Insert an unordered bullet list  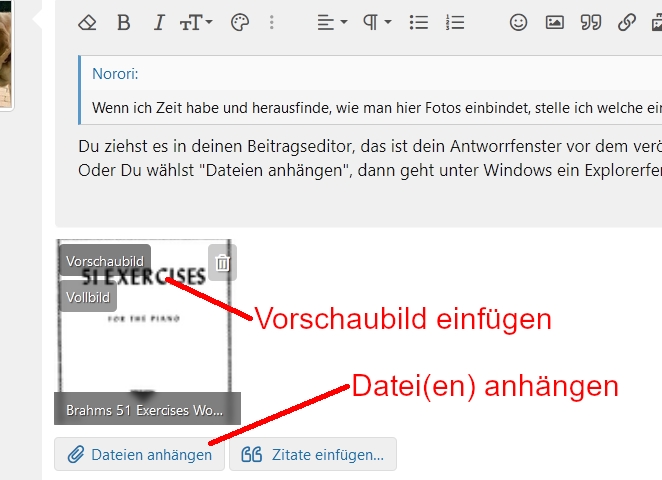tap(419, 22)
